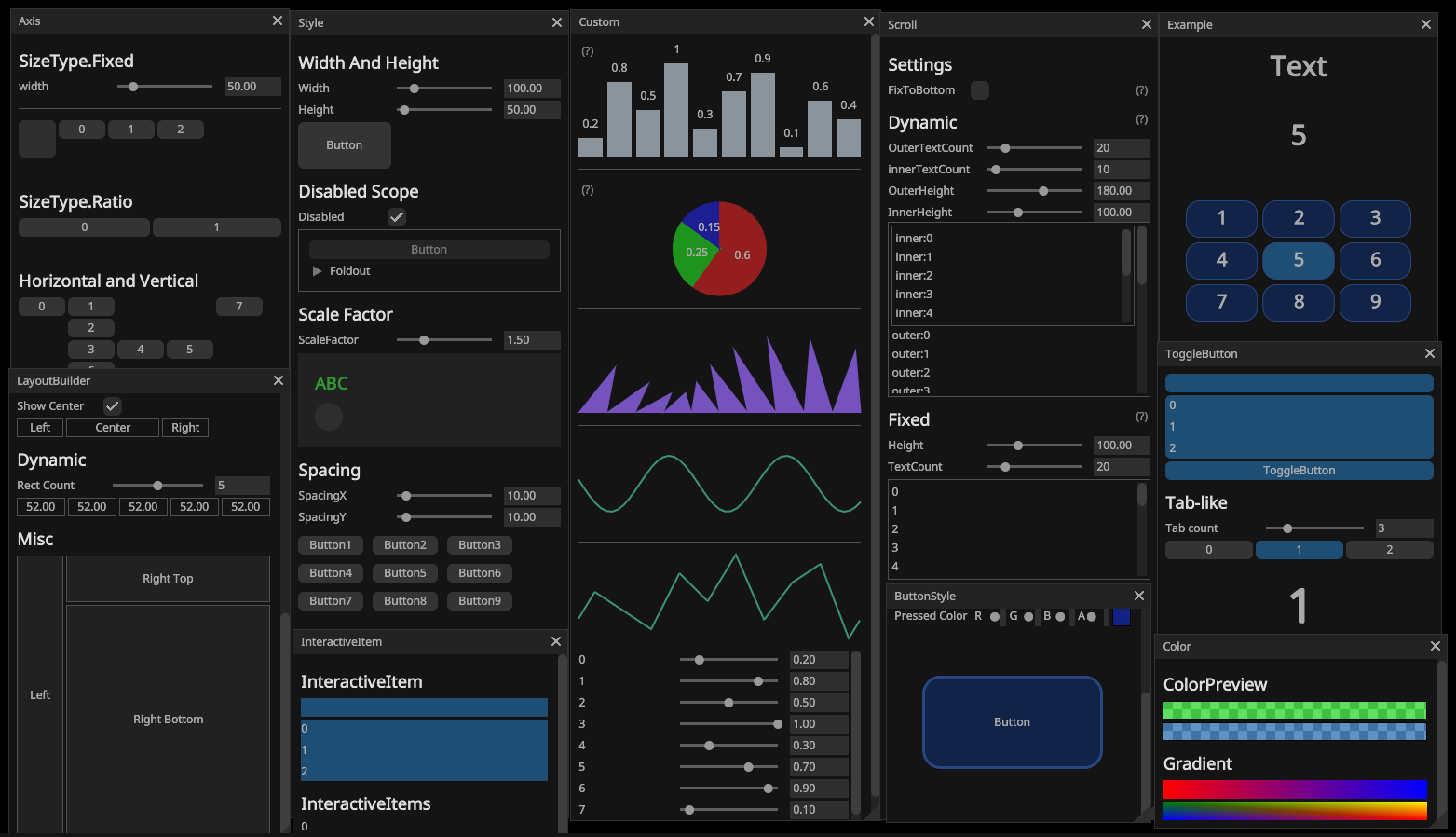Click the Rect Count slider
Image resolution: width=1456 pixels, height=837 pixels.
click(x=157, y=486)
